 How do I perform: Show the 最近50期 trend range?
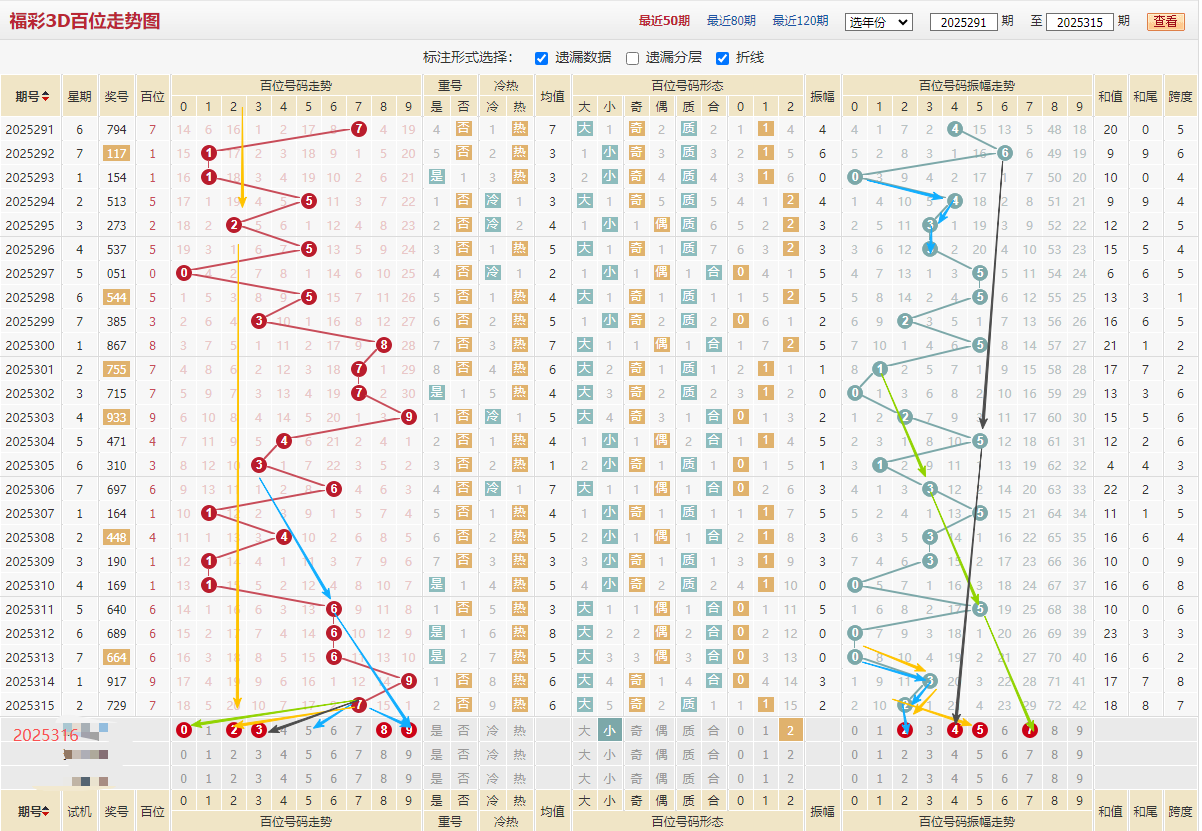(664, 21)
